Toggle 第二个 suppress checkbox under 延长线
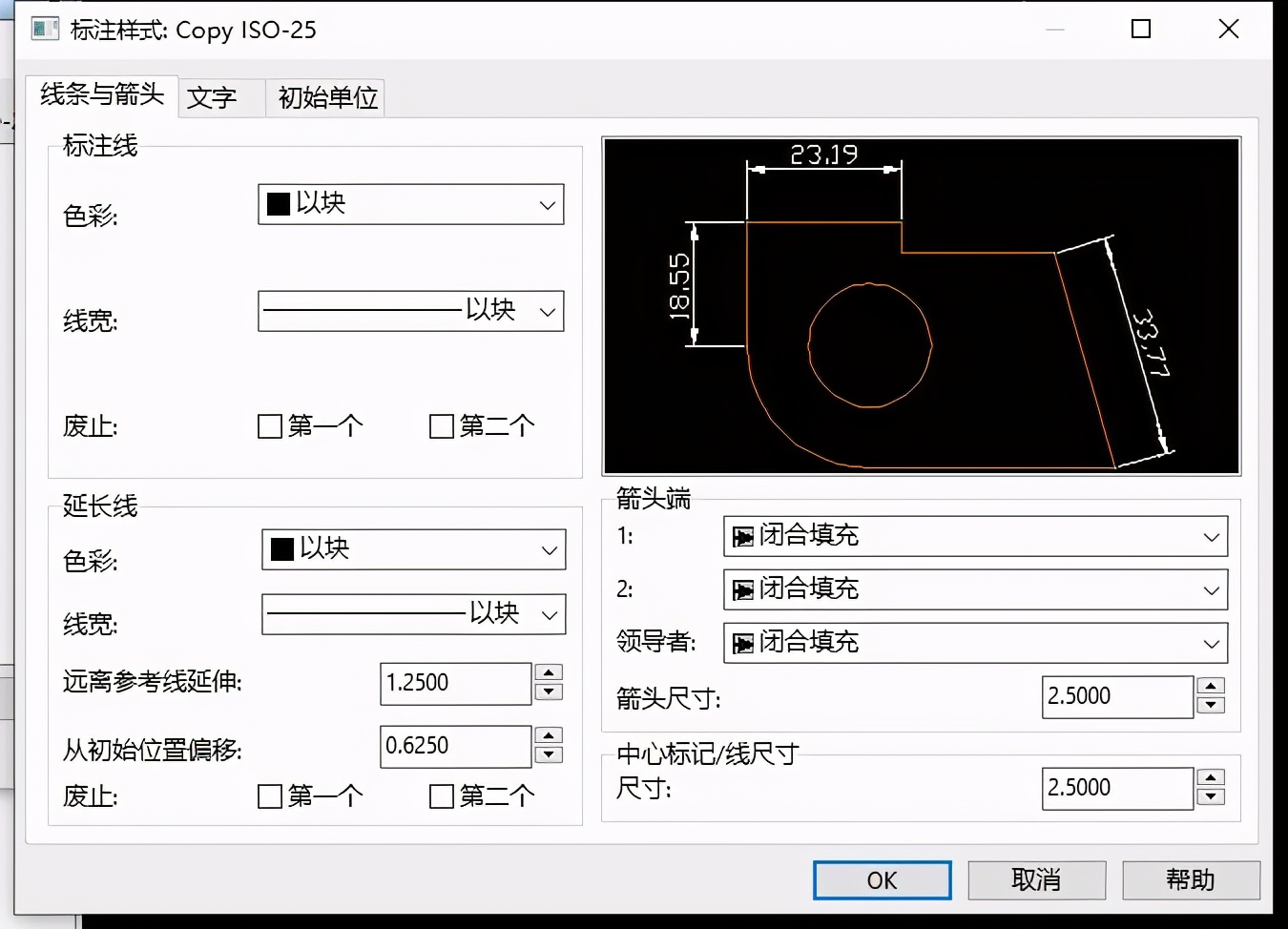1288x929 pixels. (442, 795)
